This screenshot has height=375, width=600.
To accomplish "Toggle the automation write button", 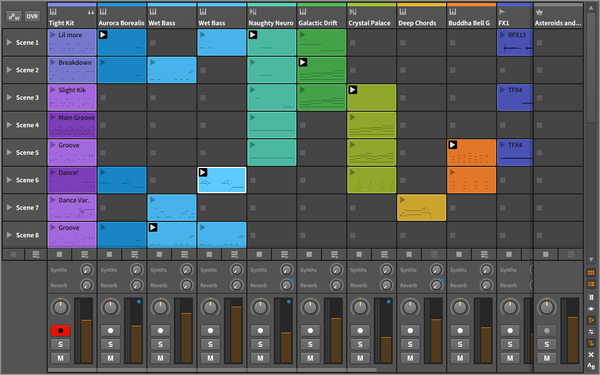I will click(x=14, y=16).
